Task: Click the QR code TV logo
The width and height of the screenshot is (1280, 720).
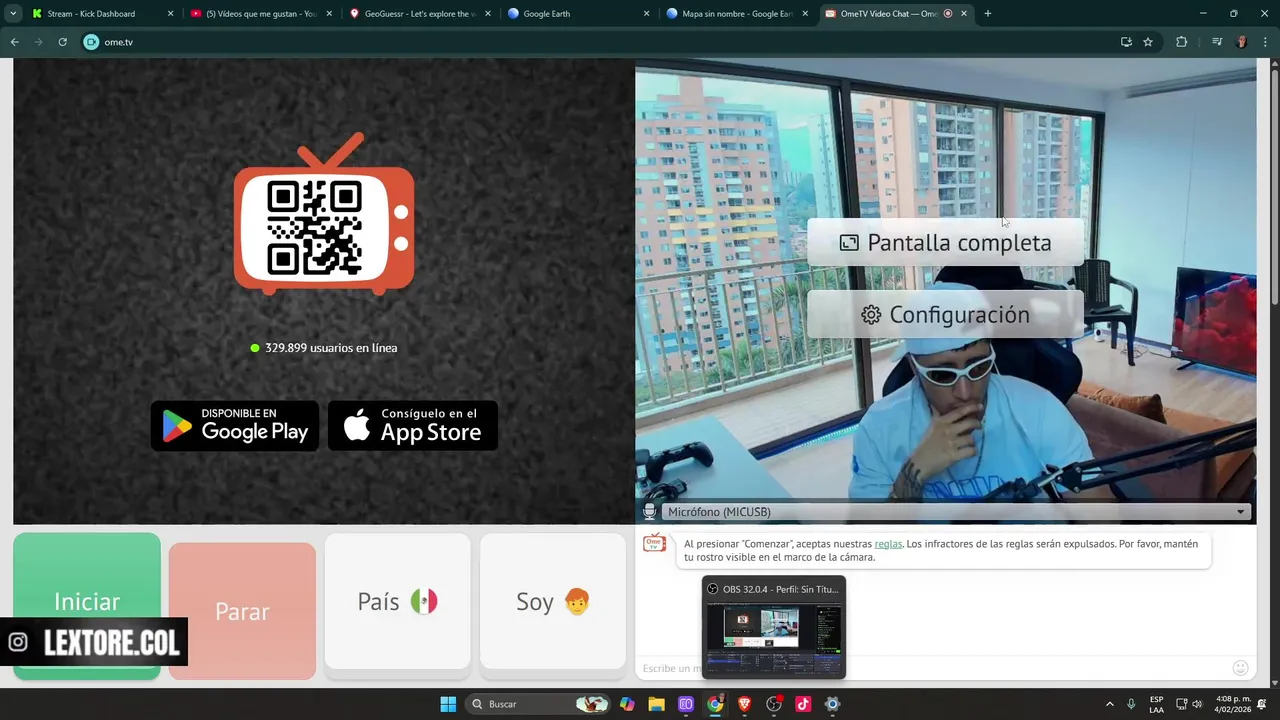Action: [x=324, y=213]
